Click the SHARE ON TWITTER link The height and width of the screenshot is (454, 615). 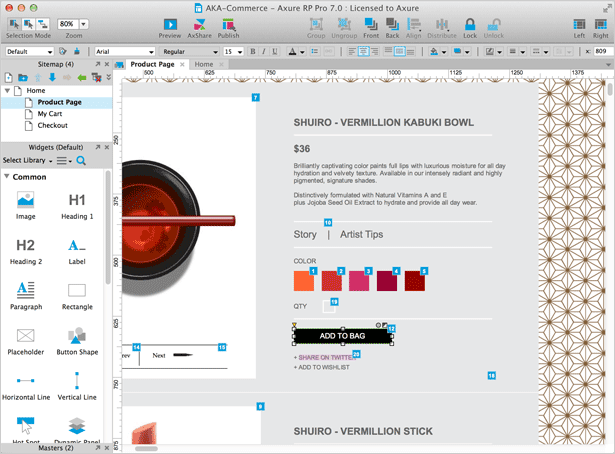(326, 358)
